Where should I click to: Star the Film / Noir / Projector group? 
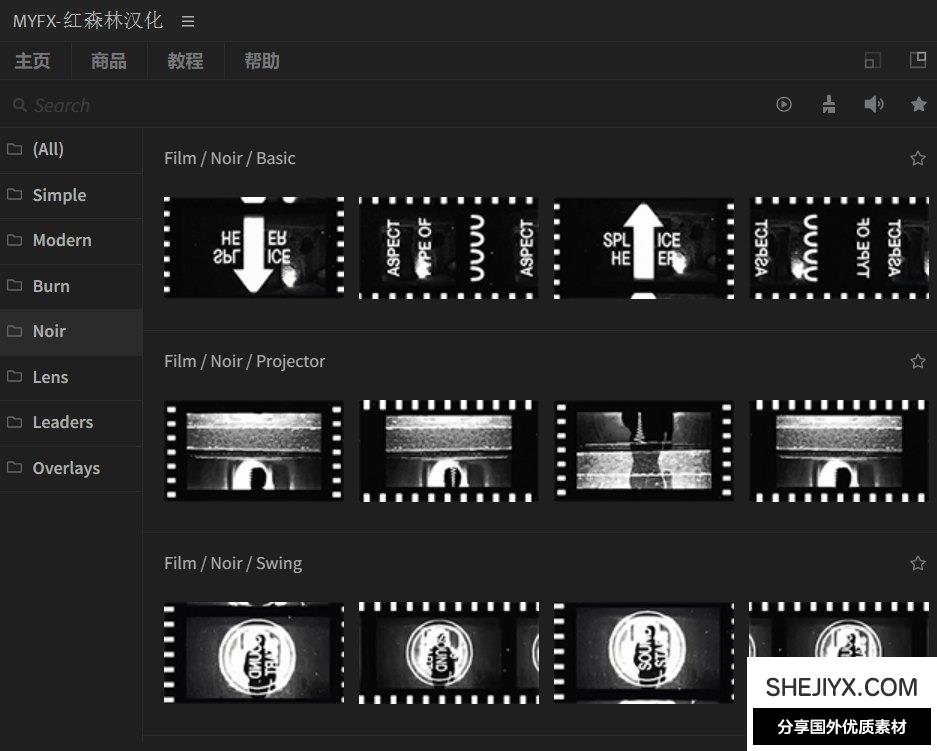point(917,361)
